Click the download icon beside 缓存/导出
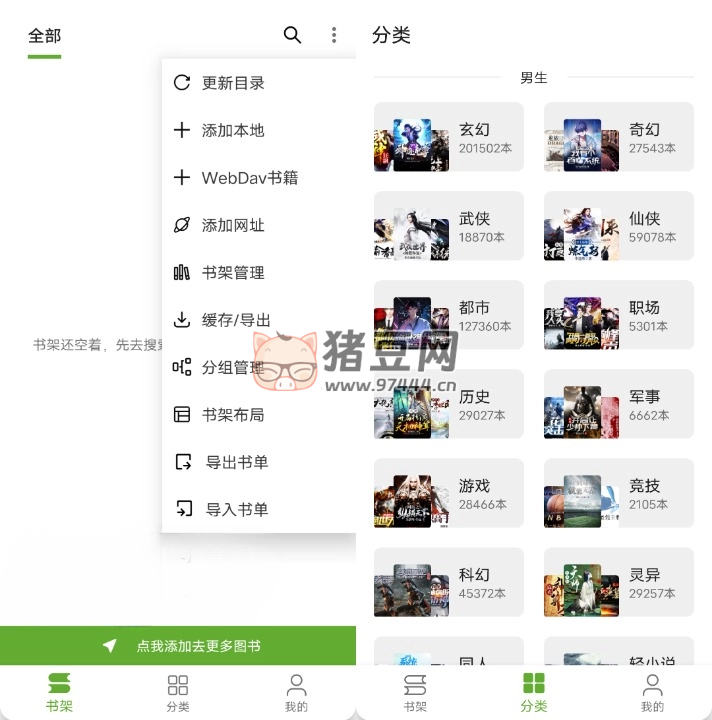 (181, 320)
